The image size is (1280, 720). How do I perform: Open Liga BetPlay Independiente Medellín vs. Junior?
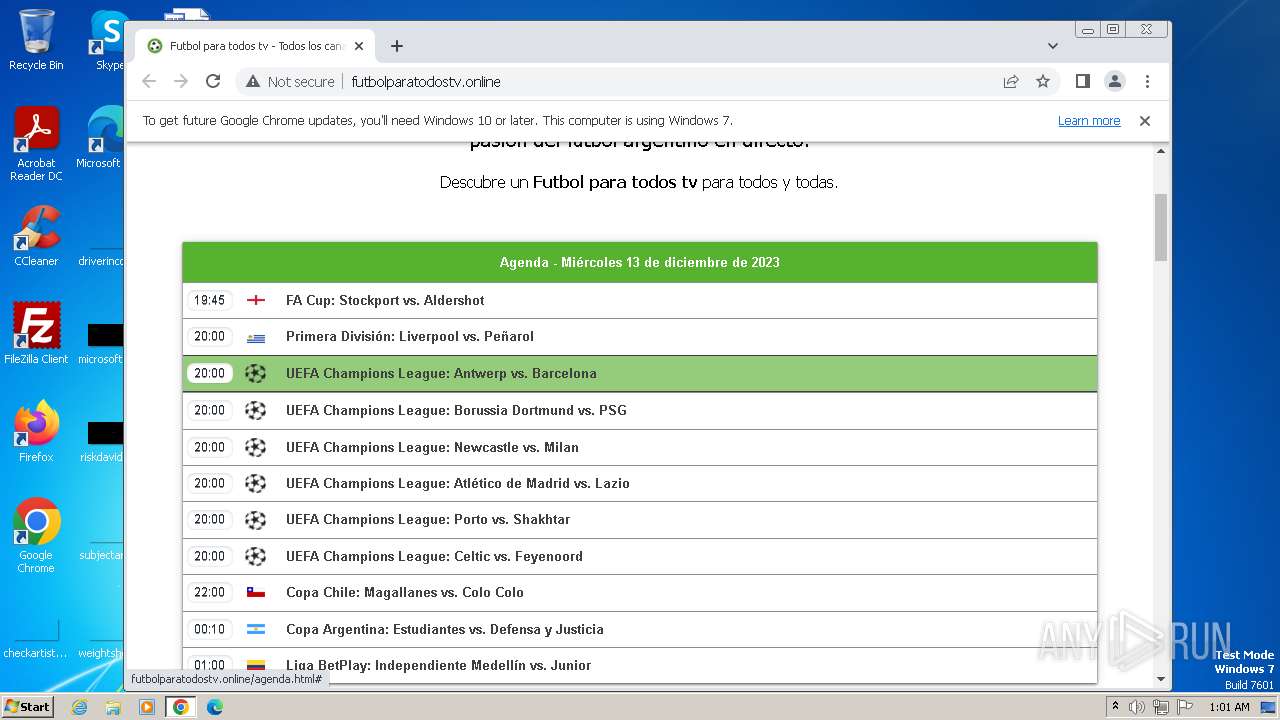click(640, 666)
